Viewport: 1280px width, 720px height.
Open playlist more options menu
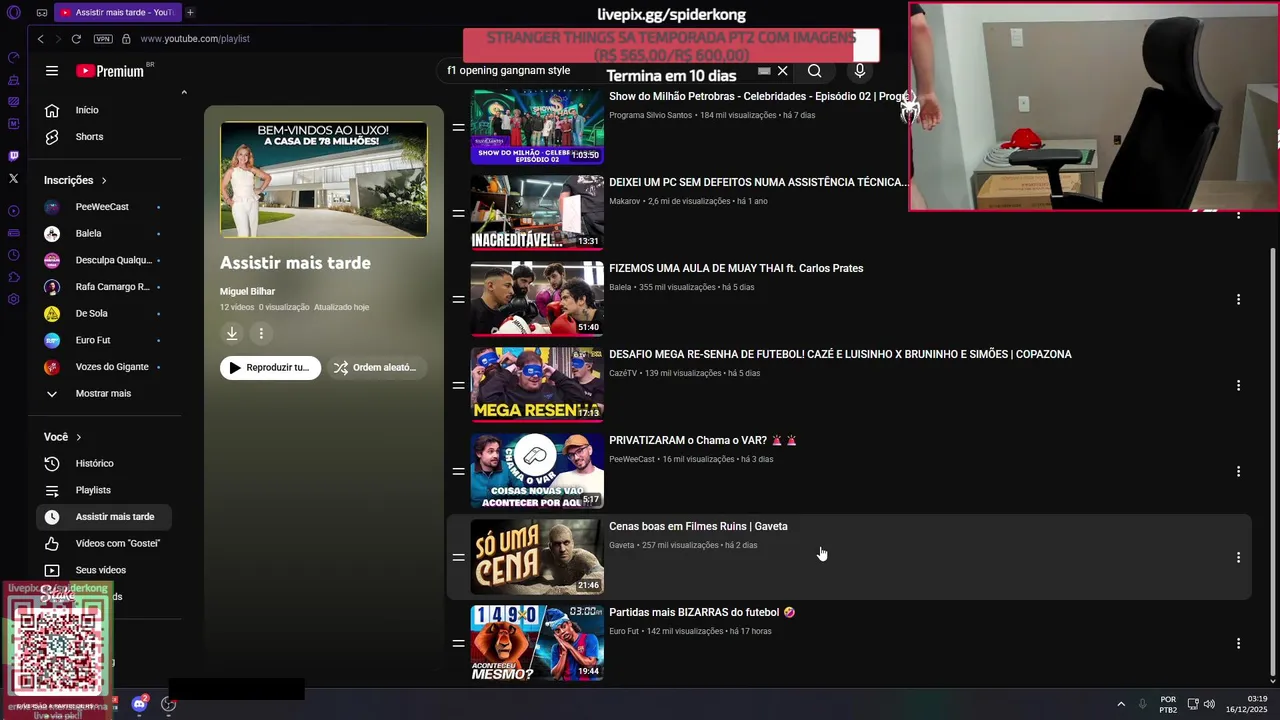click(x=261, y=334)
